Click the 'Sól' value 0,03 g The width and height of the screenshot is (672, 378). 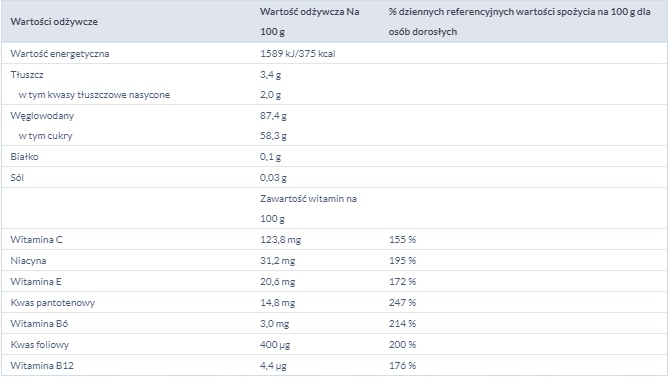coord(273,178)
